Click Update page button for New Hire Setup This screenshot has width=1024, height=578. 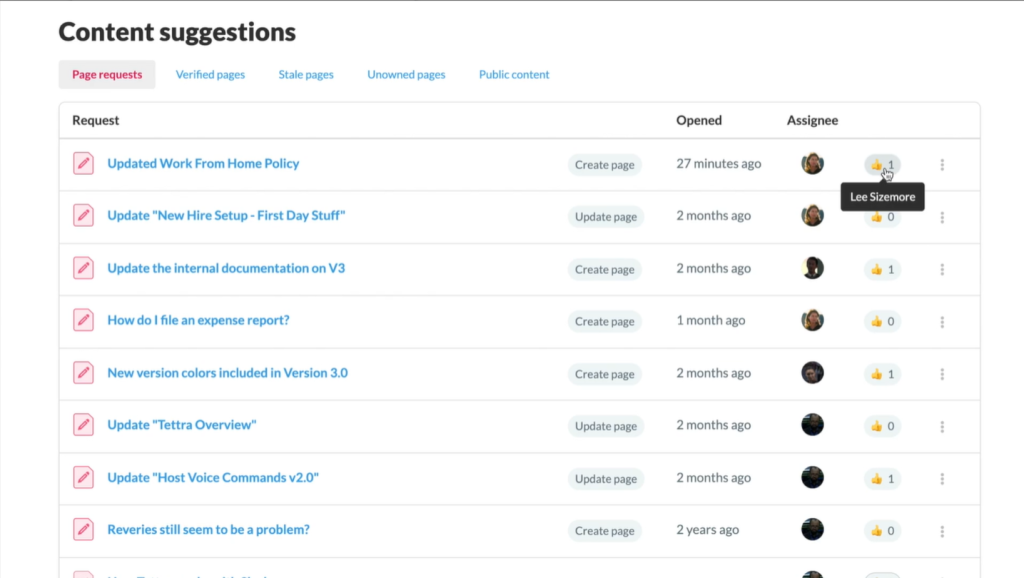[x=606, y=217]
